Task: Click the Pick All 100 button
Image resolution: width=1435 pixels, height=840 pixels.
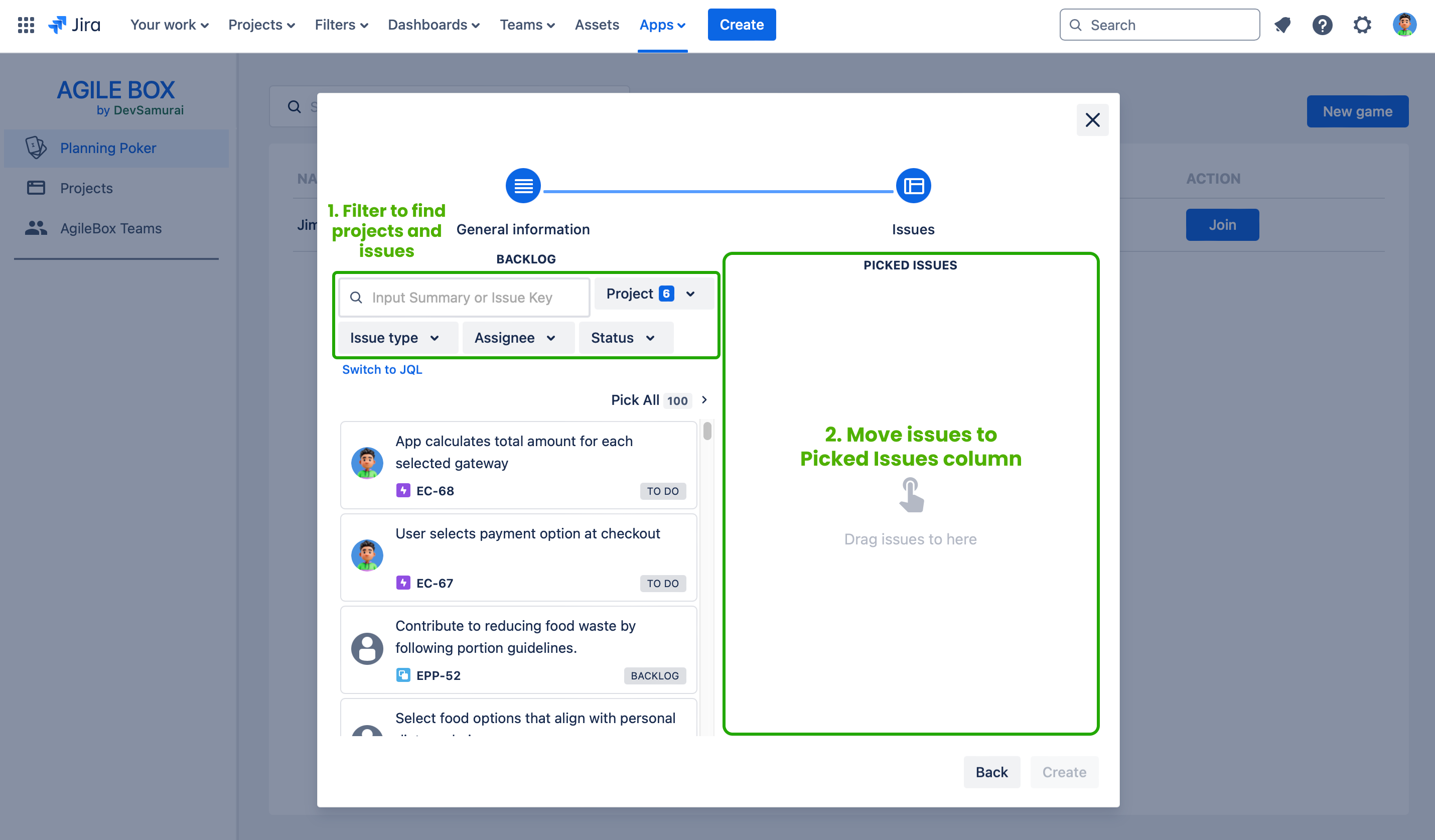Action: 659,400
